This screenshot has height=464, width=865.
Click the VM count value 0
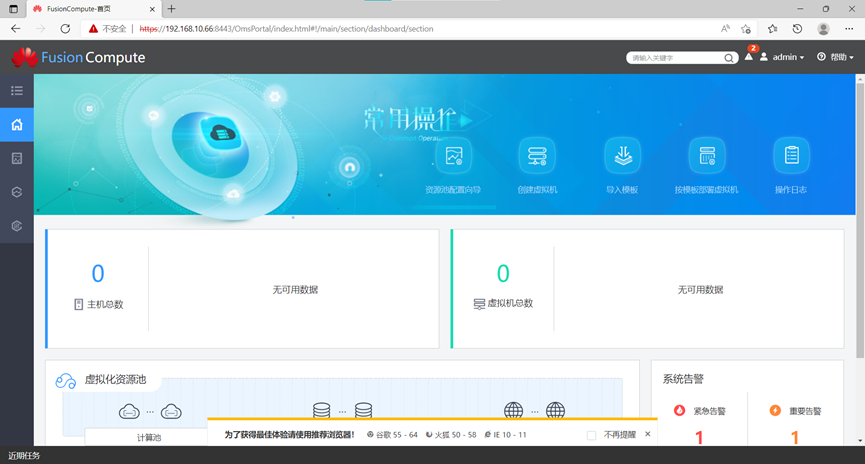tap(503, 274)
